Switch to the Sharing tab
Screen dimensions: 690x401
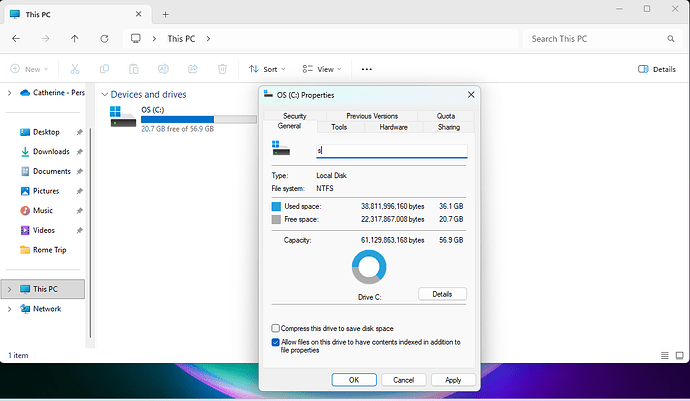click(x=448, y=127)
